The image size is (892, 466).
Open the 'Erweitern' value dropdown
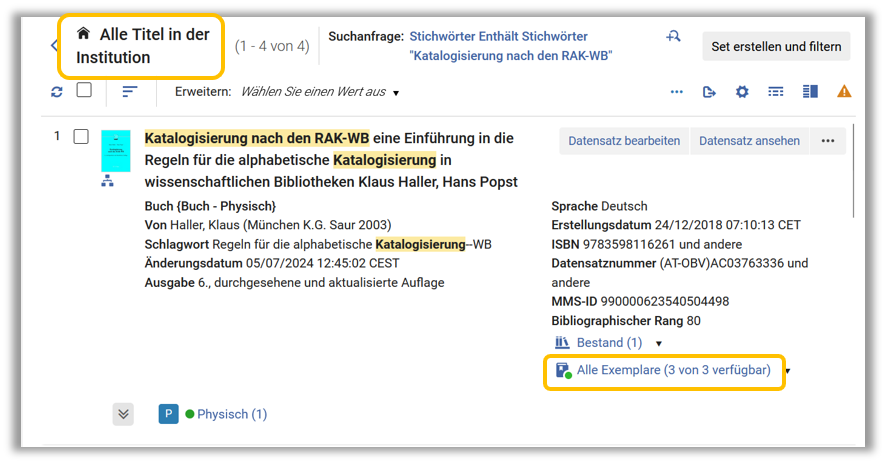[x=320, y=92]
